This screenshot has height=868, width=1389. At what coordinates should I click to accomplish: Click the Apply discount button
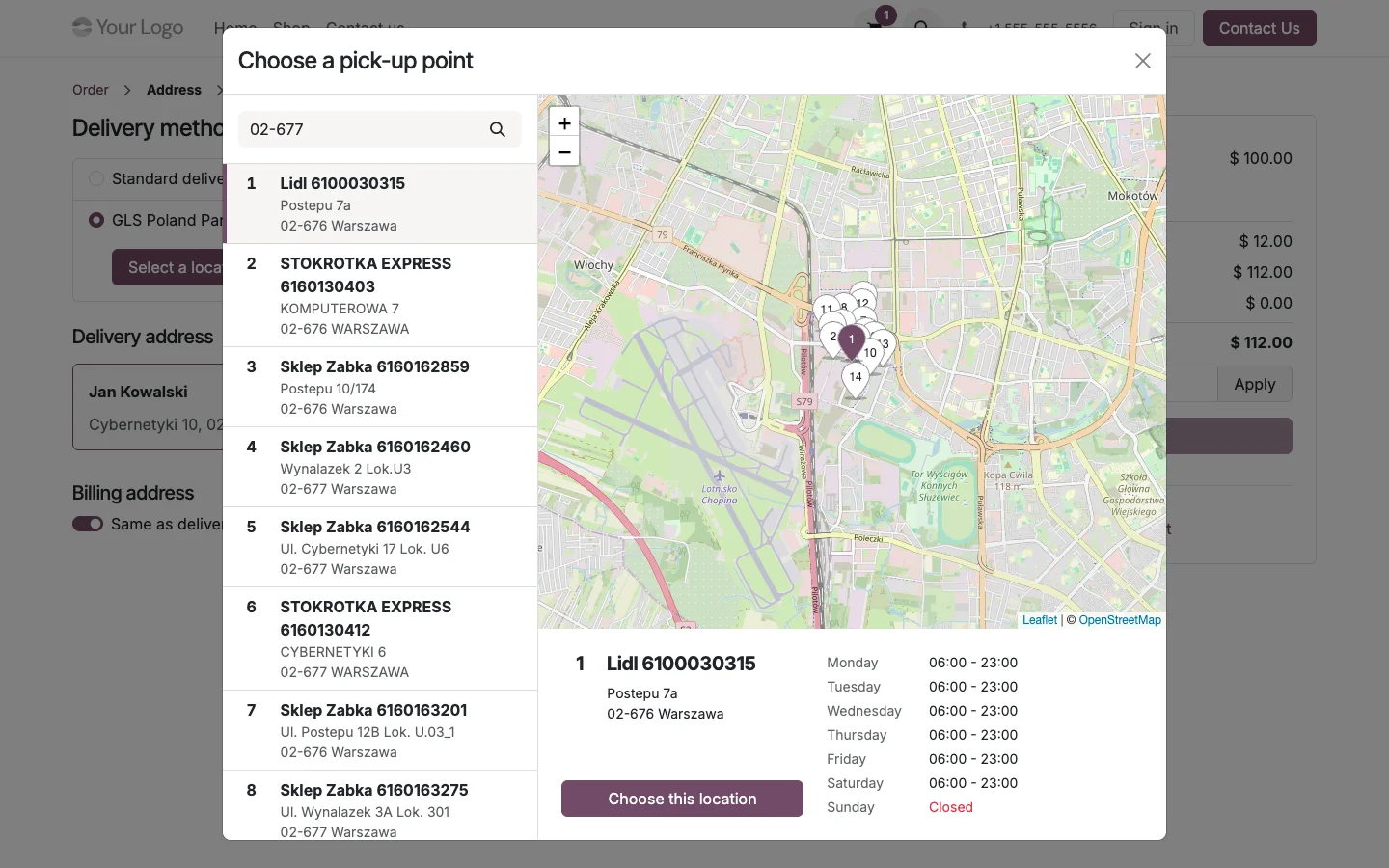(1254, 384)
